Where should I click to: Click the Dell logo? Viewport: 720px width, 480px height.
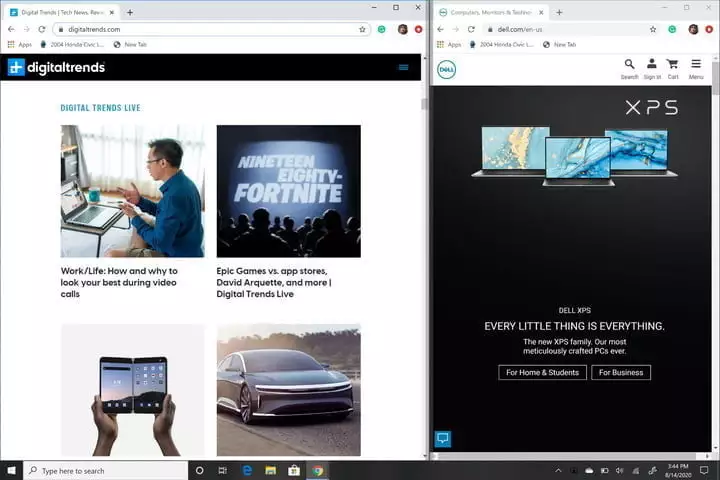pos(447,69)
